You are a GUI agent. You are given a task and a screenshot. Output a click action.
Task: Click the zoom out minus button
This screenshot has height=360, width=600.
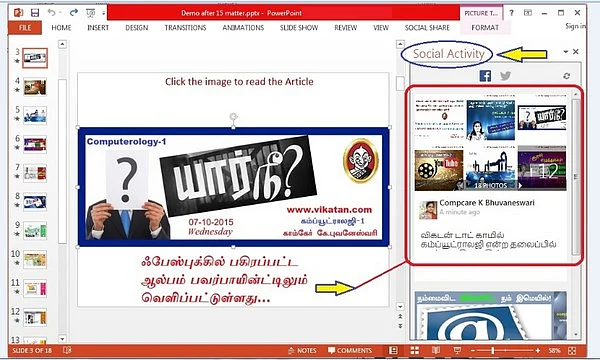[473, 350]
